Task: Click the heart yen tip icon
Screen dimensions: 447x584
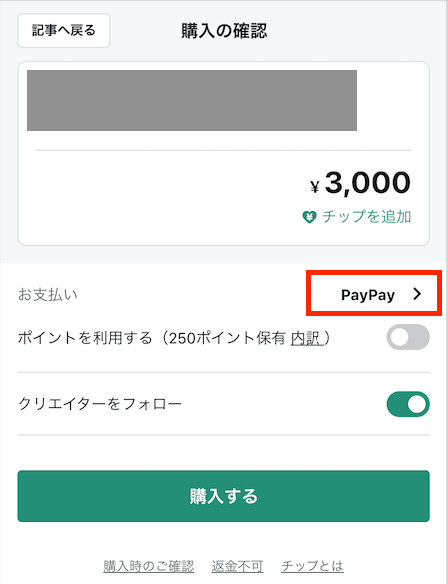Action: pos(309,217)
